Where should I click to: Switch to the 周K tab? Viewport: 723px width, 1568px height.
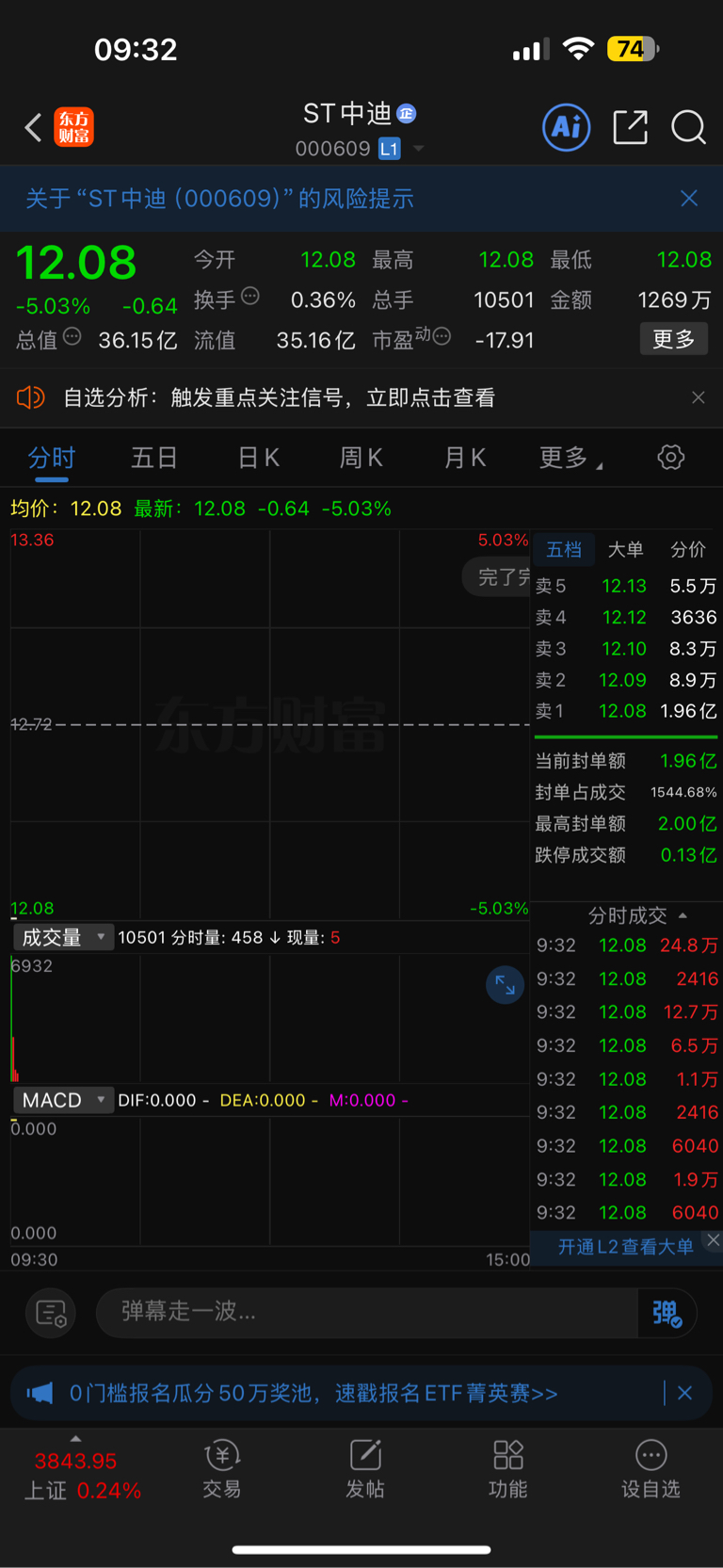361,459
